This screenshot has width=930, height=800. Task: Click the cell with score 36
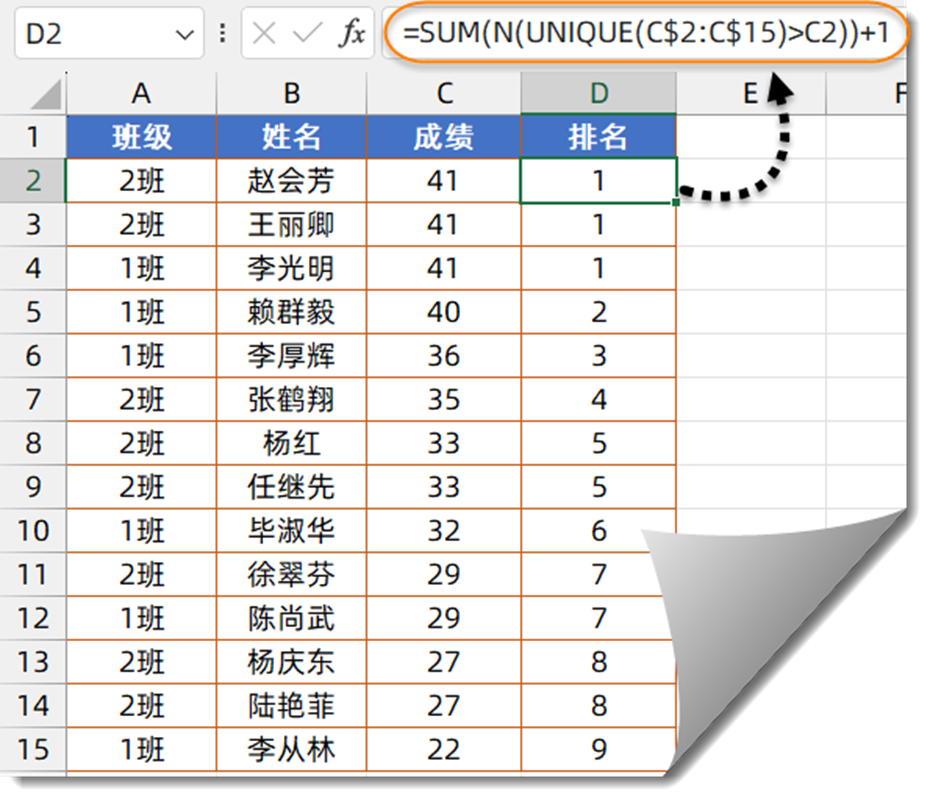pyautogui.click(x=444, y=356)
